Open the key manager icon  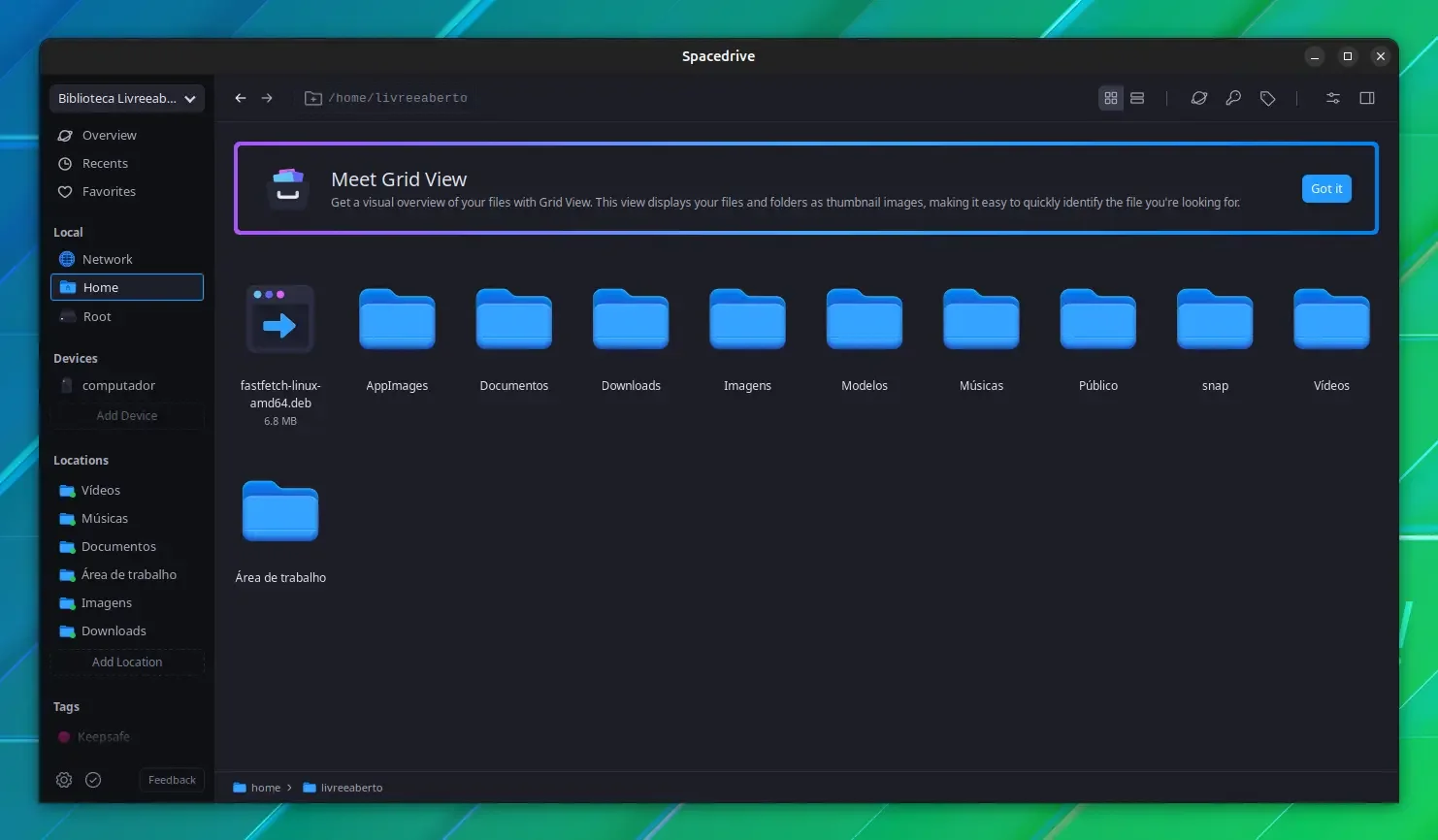1233,98
